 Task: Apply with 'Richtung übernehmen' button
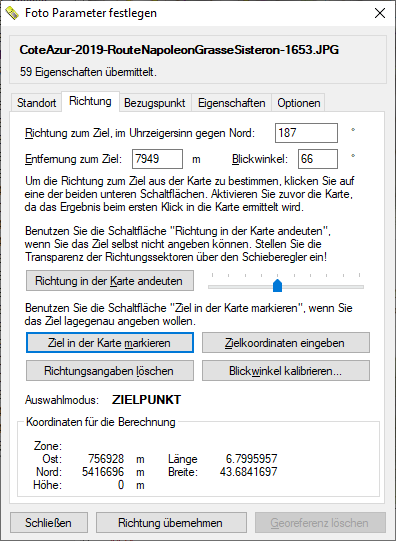(x=171, y=523)
